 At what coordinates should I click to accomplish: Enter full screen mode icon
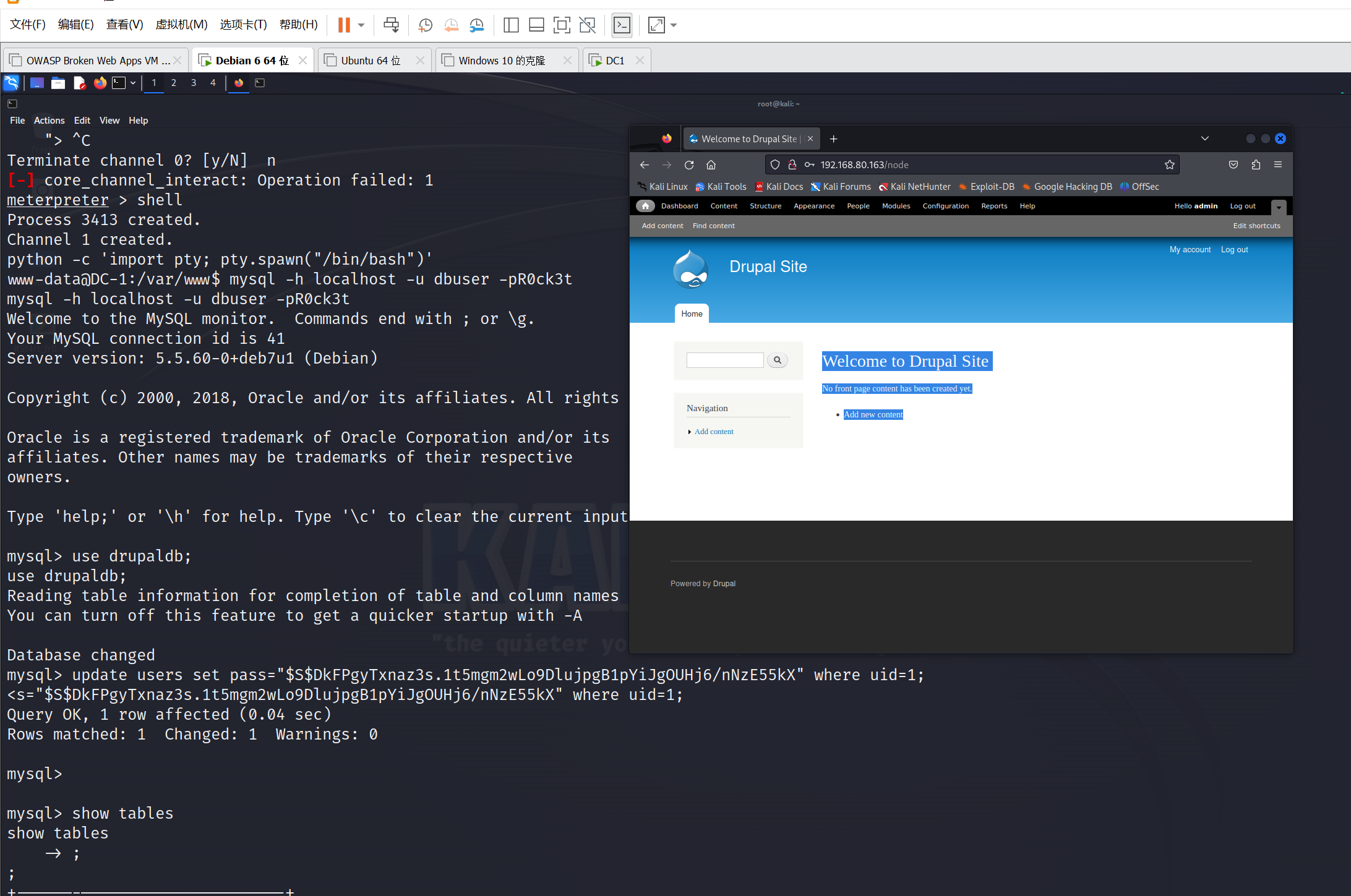(x=562, y=25)
